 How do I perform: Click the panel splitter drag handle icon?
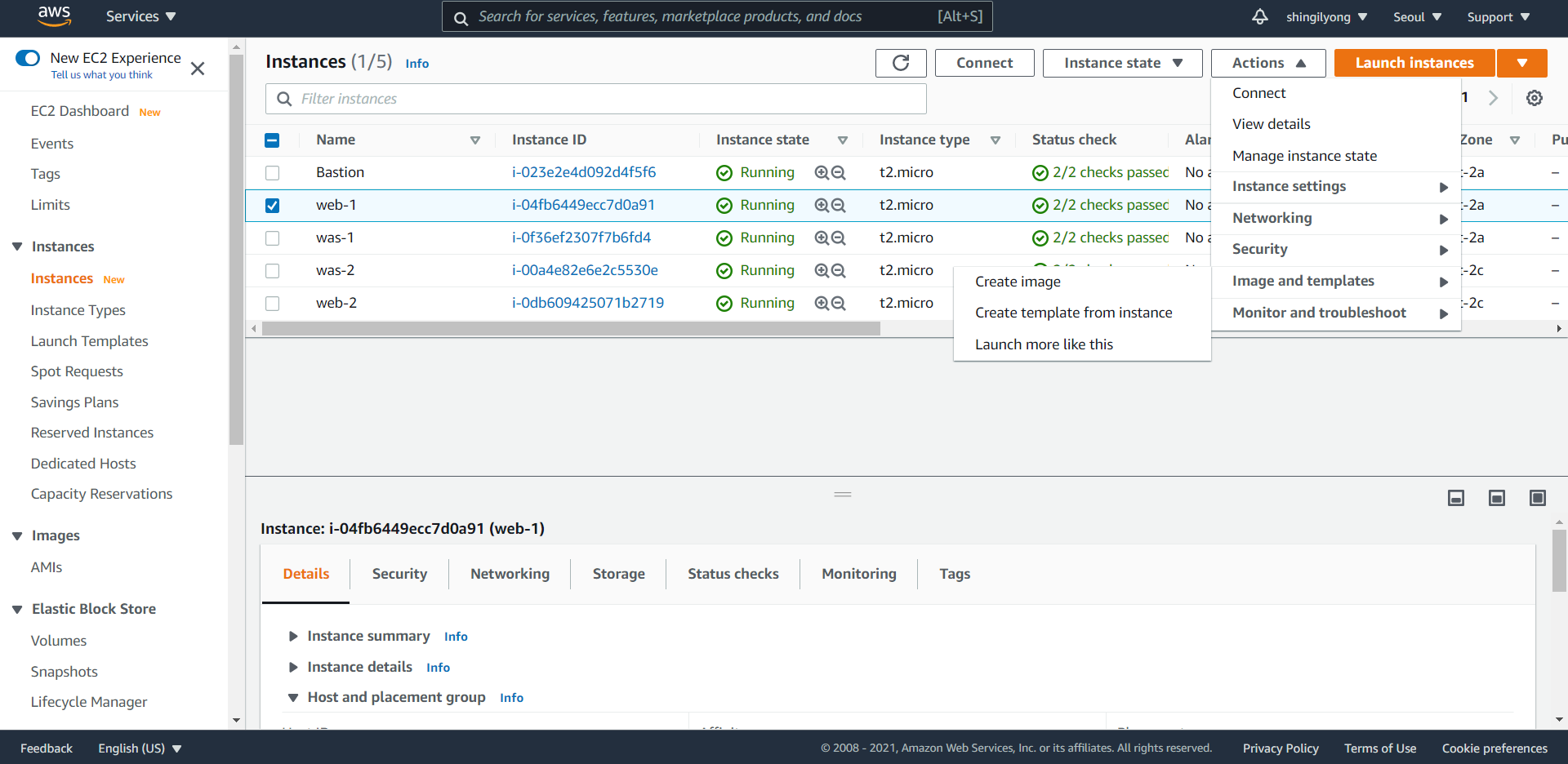pos(843,494)
